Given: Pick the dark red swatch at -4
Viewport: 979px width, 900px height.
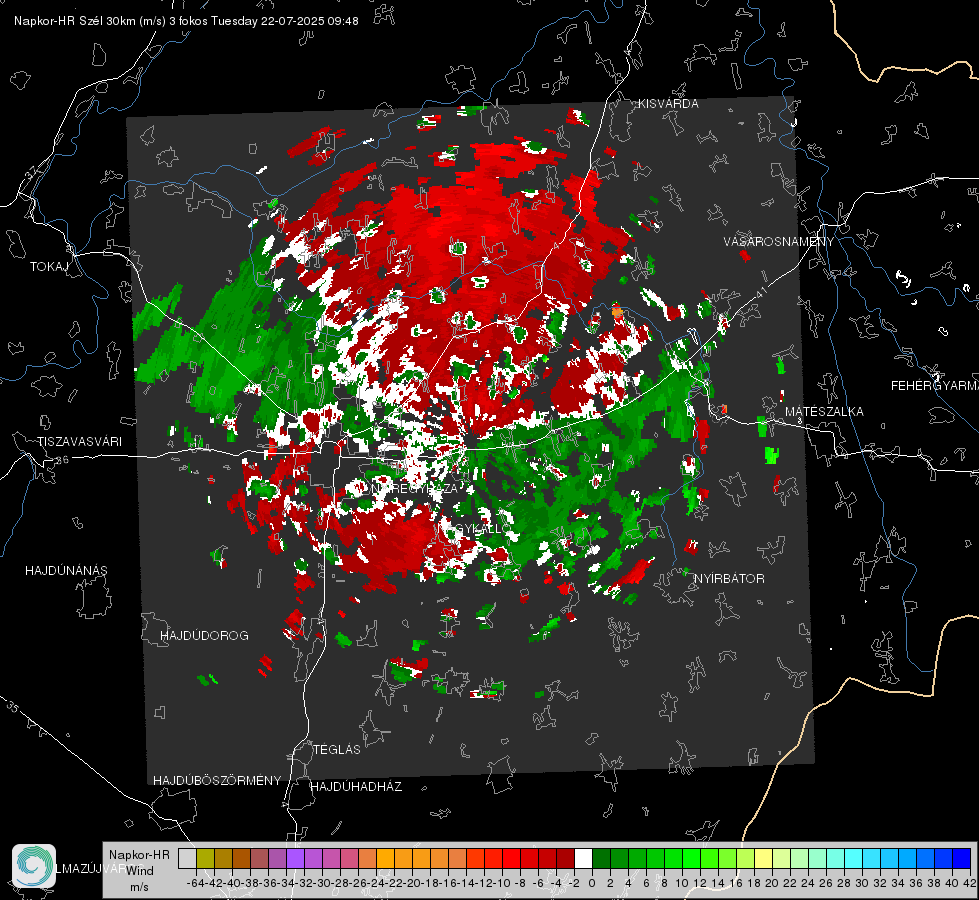Looking at the screenshot, I should click(x=565, y=859).
